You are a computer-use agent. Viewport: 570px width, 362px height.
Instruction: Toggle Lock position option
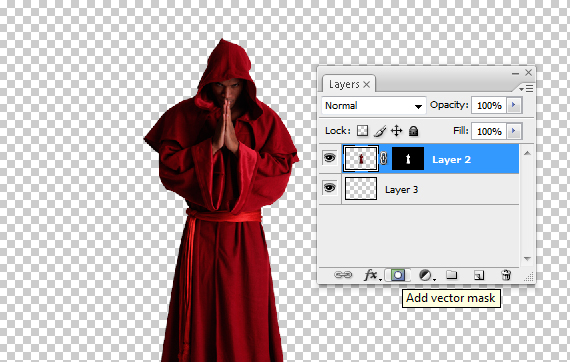point(396,131)
